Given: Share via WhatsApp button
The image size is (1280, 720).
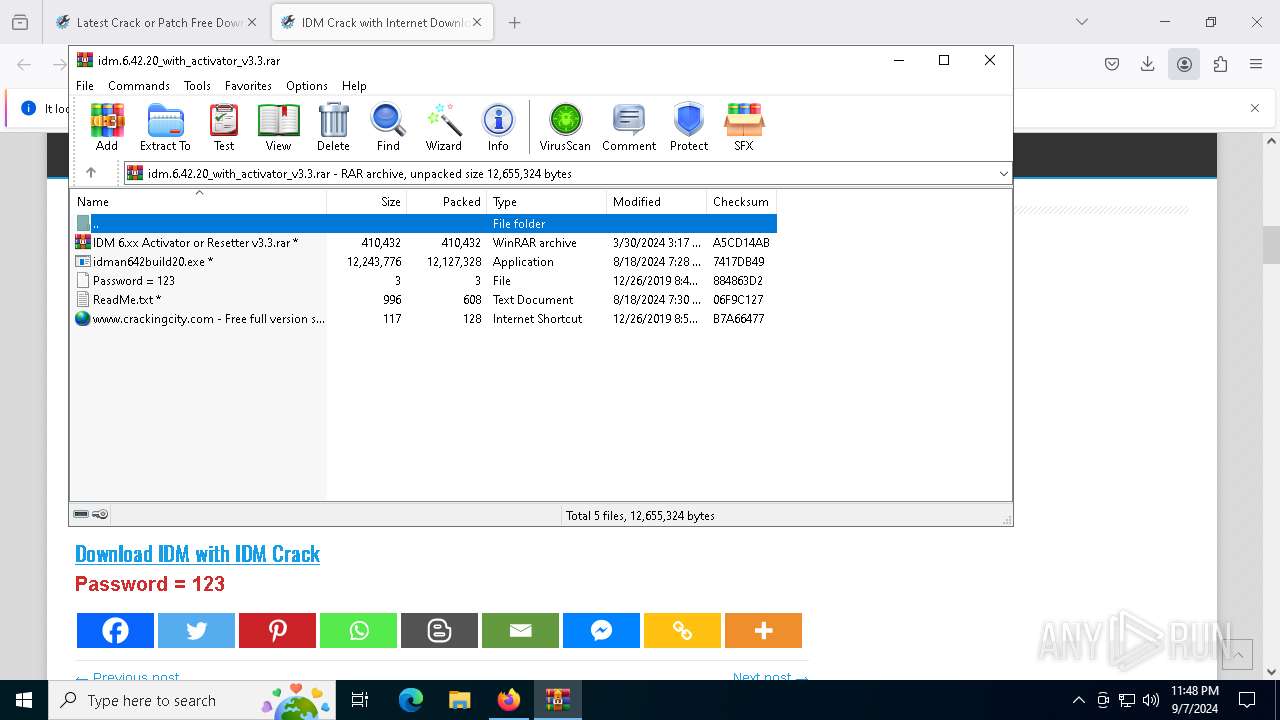Looking at the screenshot, I should coord(358,630).
